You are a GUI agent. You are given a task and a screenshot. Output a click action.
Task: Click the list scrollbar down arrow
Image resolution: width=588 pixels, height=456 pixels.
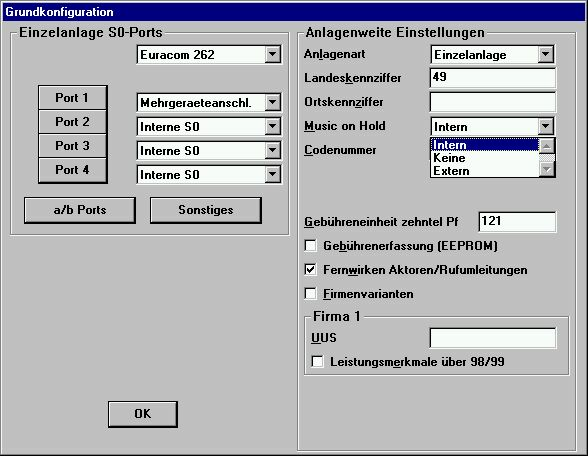(547, 170)
